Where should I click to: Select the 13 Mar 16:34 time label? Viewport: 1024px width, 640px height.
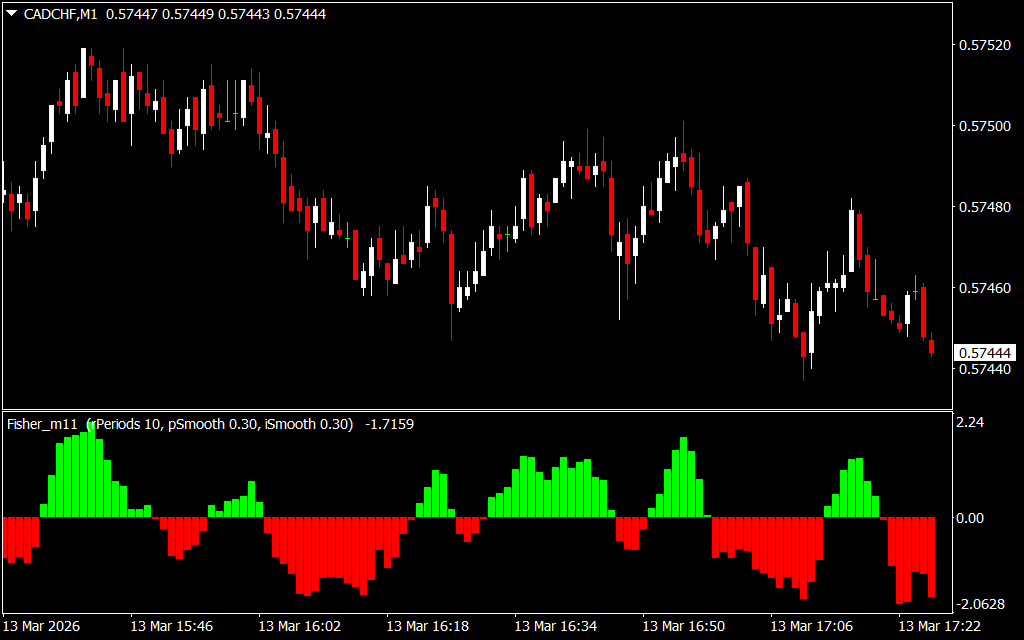click(x=556, y=626)
